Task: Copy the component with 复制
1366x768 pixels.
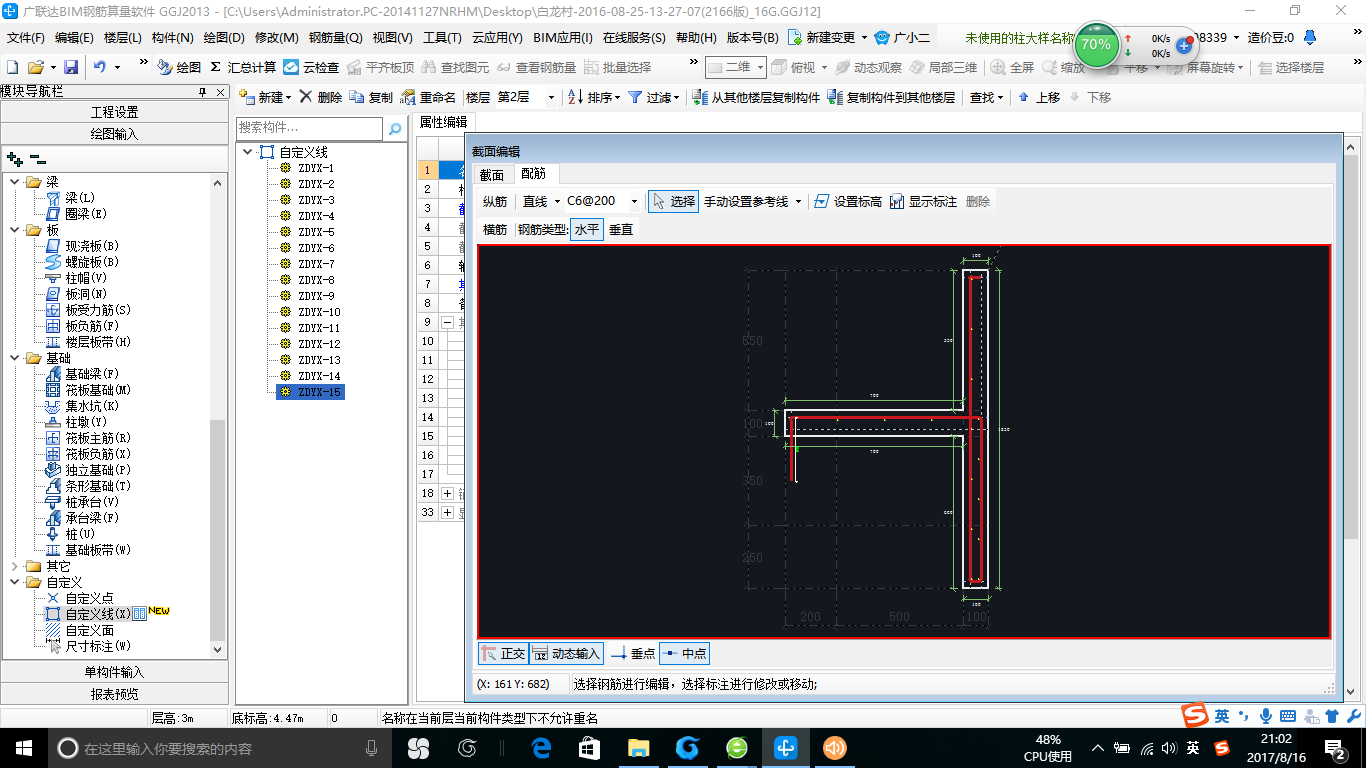Action: [x=371, y=97]
